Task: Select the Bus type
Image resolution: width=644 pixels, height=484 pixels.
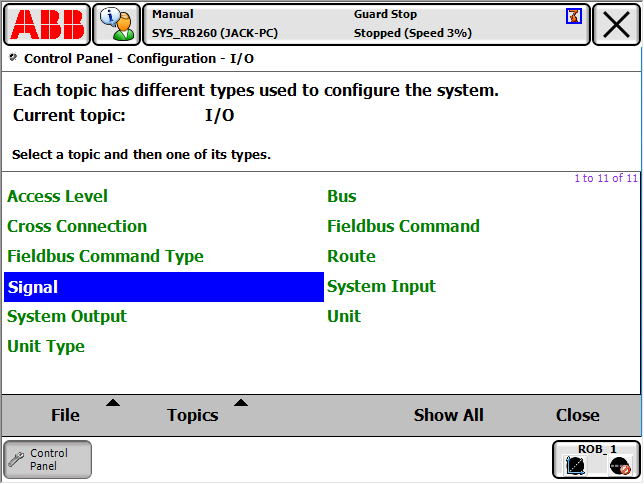Action: 342,196
